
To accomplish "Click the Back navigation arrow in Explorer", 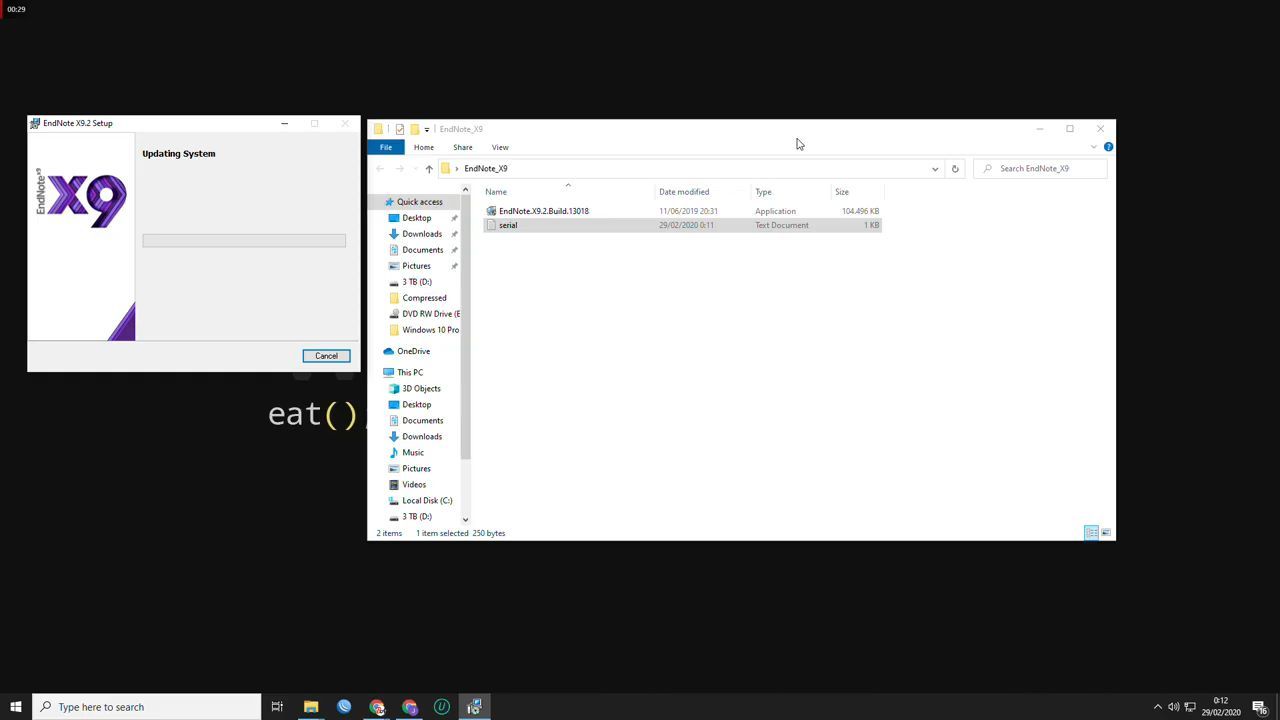I will [x=380, y=168].
